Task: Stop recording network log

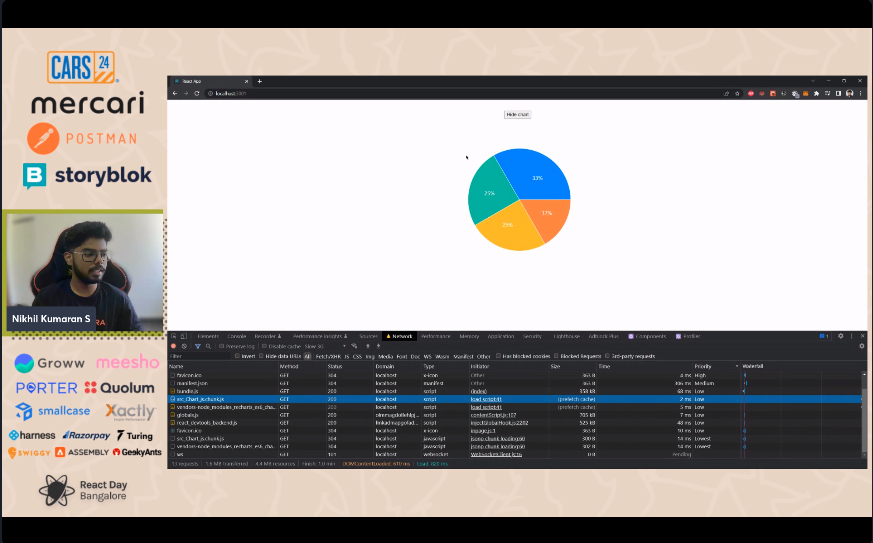Action: click(173, 346)
